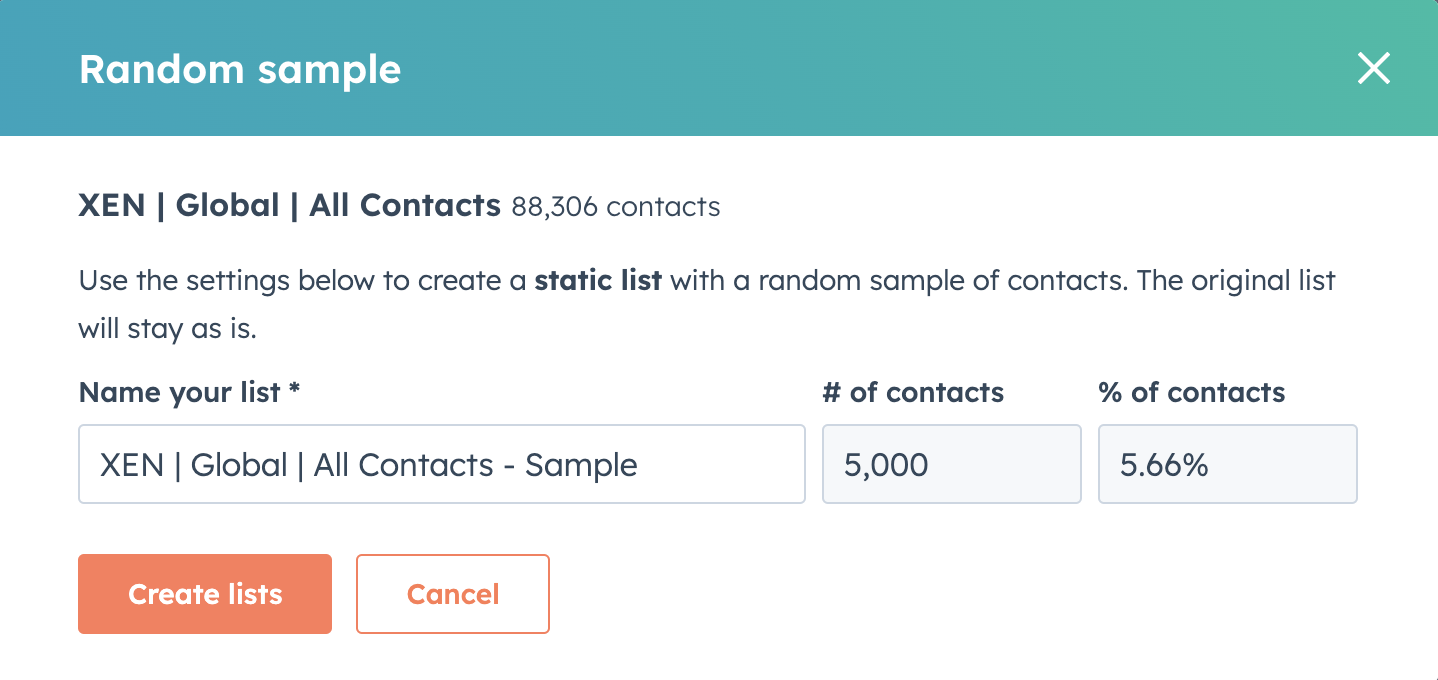Image resolution: width=1438 pixels, height=680 pixels.
Task: Click the '# of contacts' label
Action: (913, 392)
